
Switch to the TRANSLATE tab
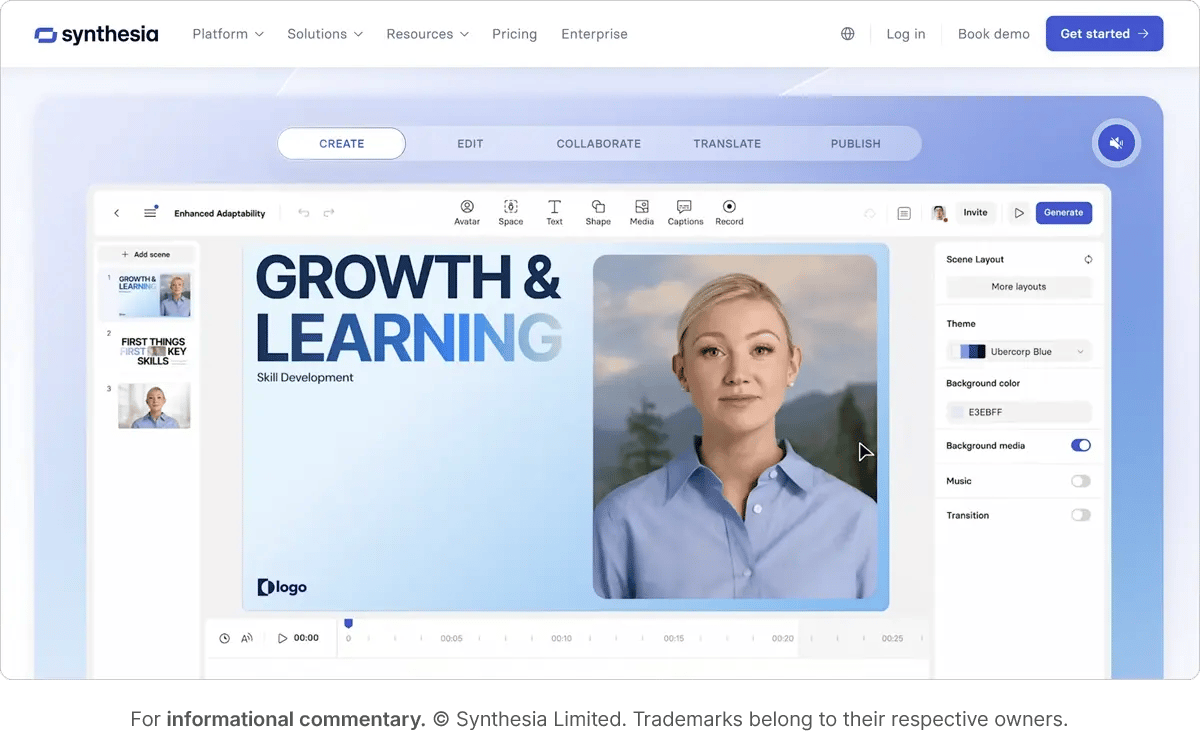point(727,143)
